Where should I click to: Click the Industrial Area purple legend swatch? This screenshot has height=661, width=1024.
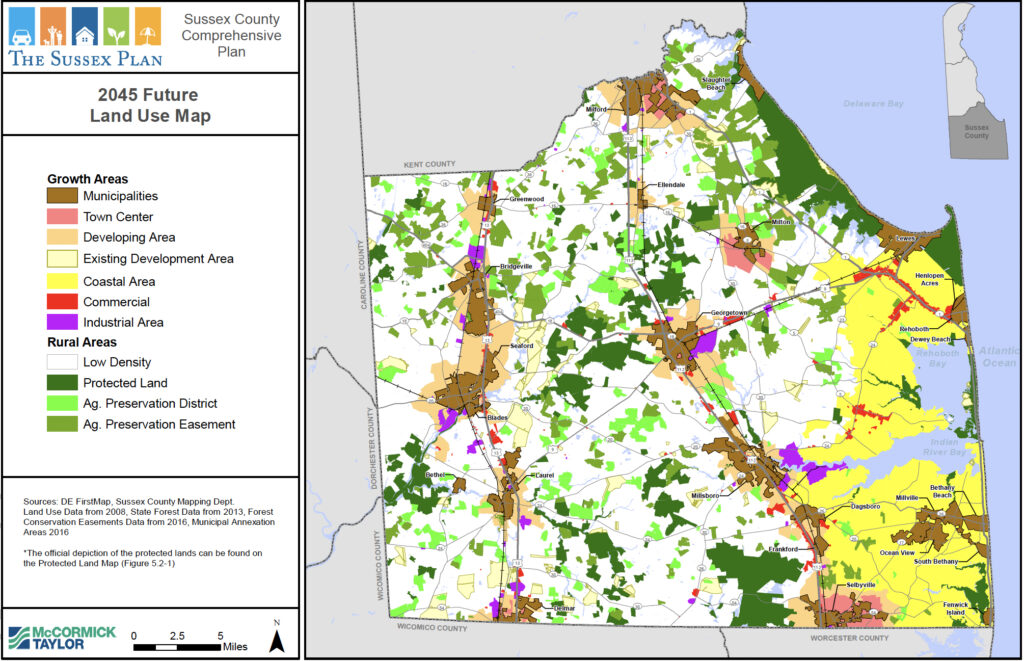[62, 322]
